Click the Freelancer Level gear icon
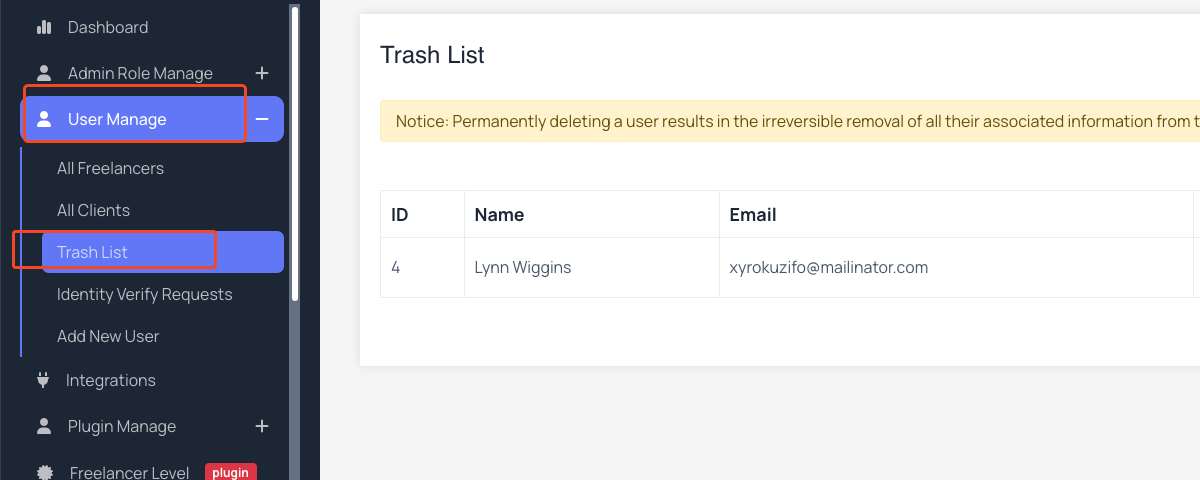The height and width of the screenshot is (480, 1200). pos(44,472)
